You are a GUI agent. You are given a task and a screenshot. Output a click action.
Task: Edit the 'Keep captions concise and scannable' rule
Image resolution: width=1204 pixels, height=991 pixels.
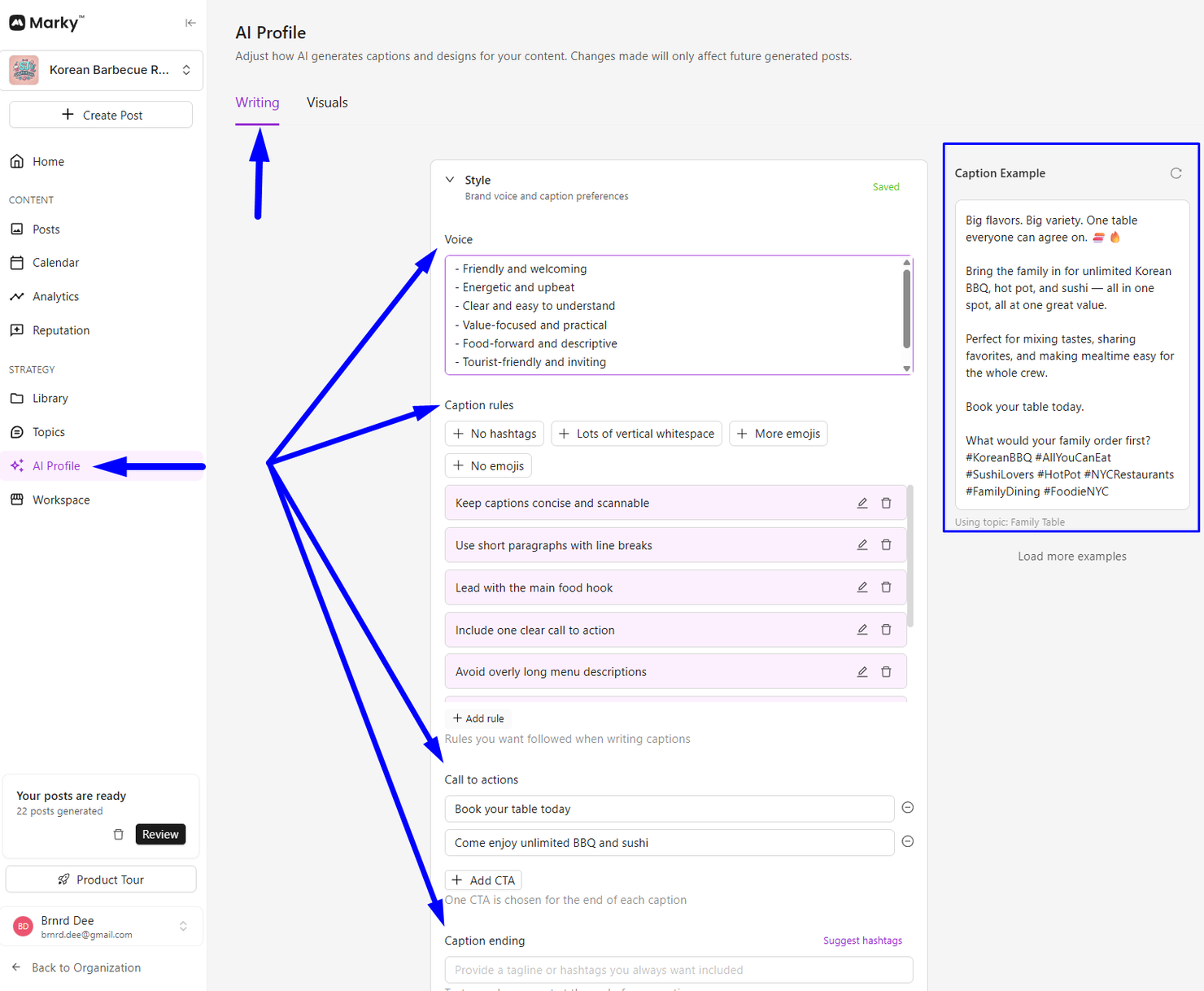(862, 503)
